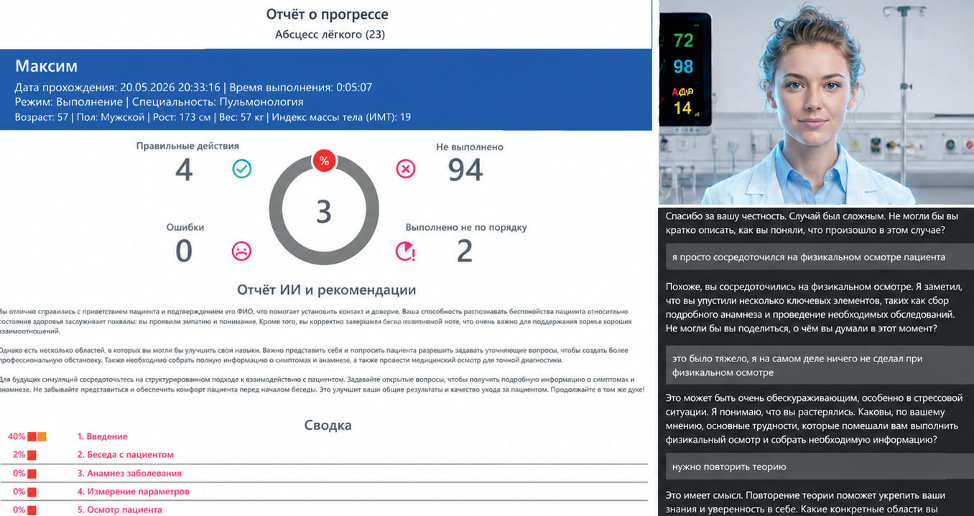Click the pink X not completed icon
The image size is (974, 516).
[406, 169]
